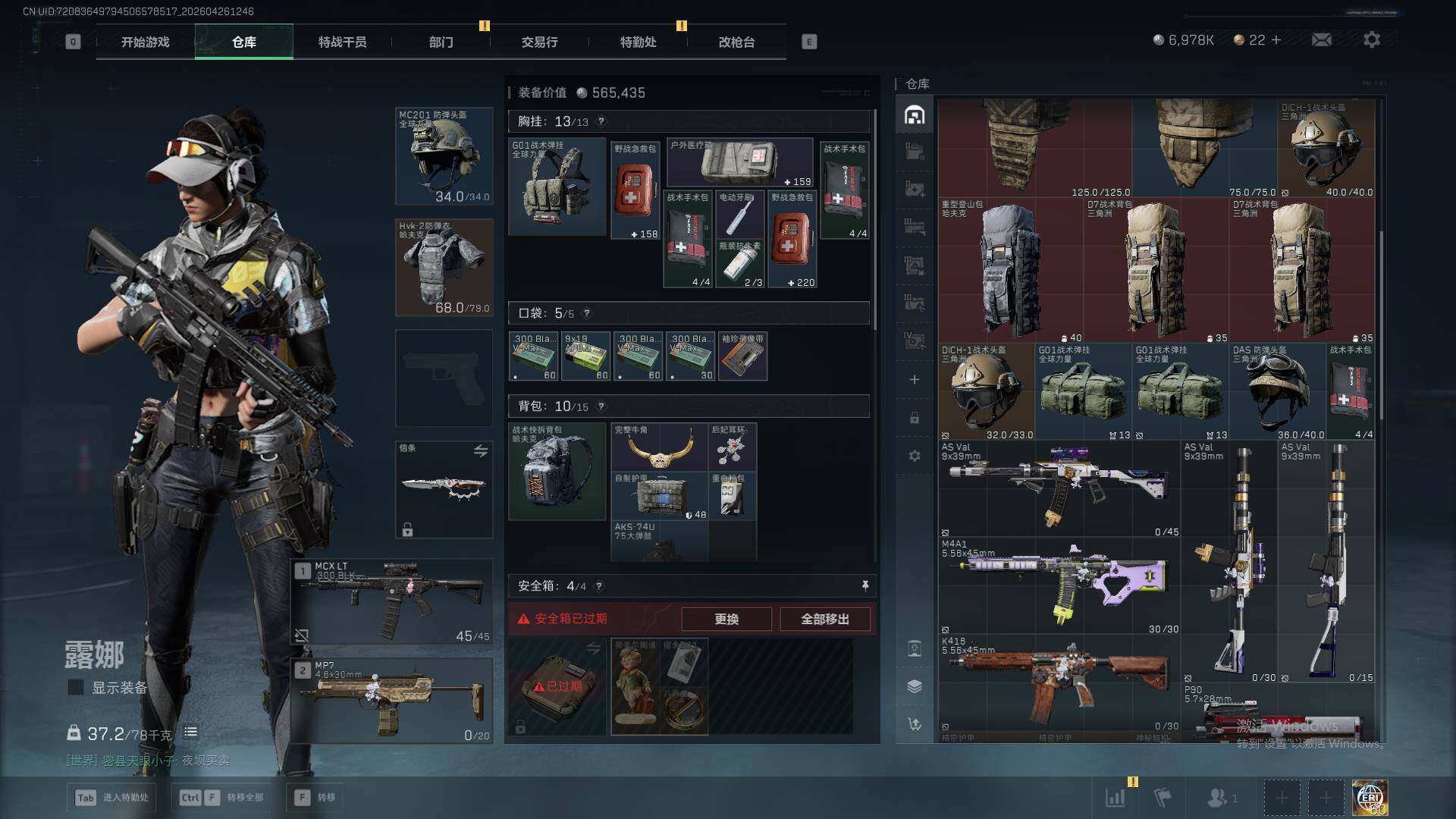The image size is (1456, 819).
Task: Select the empty pistol slot
Action: (x=444, y=378)
